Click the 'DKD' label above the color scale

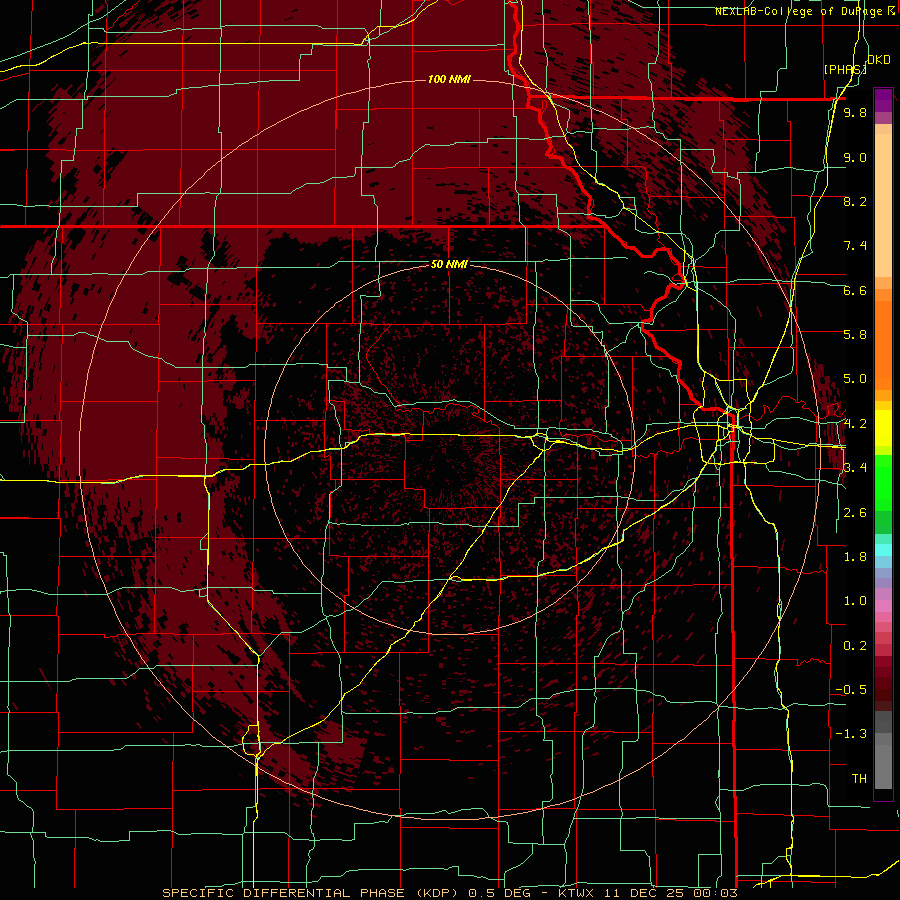(879, 60)
